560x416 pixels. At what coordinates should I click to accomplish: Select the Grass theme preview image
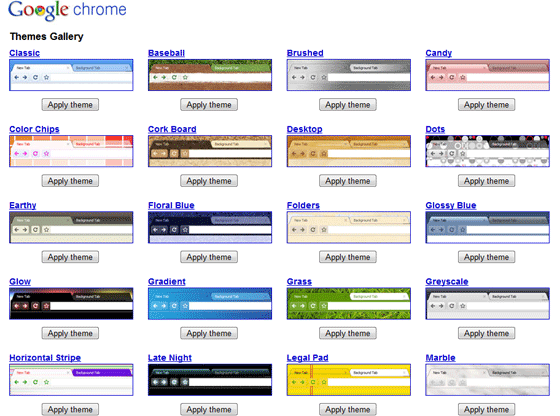[x=349, y=304]
